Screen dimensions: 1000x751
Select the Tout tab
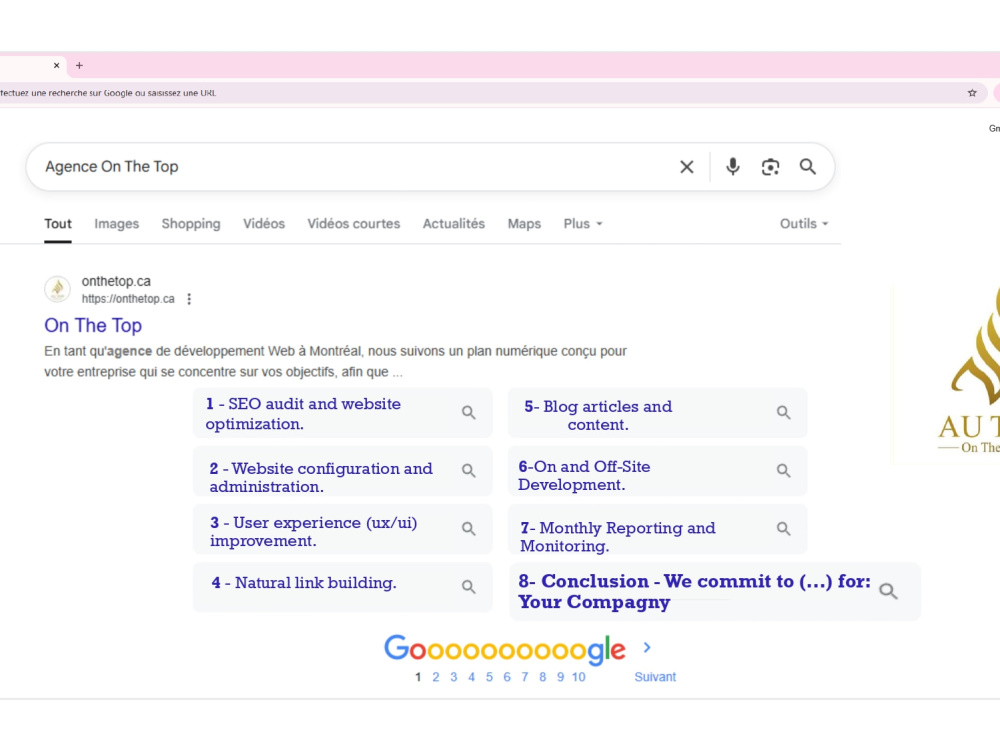coord(58,224)
